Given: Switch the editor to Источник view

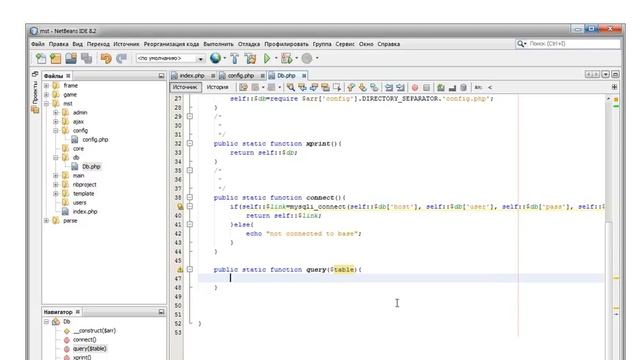Looking at the screenshot, I should point(185,87).
